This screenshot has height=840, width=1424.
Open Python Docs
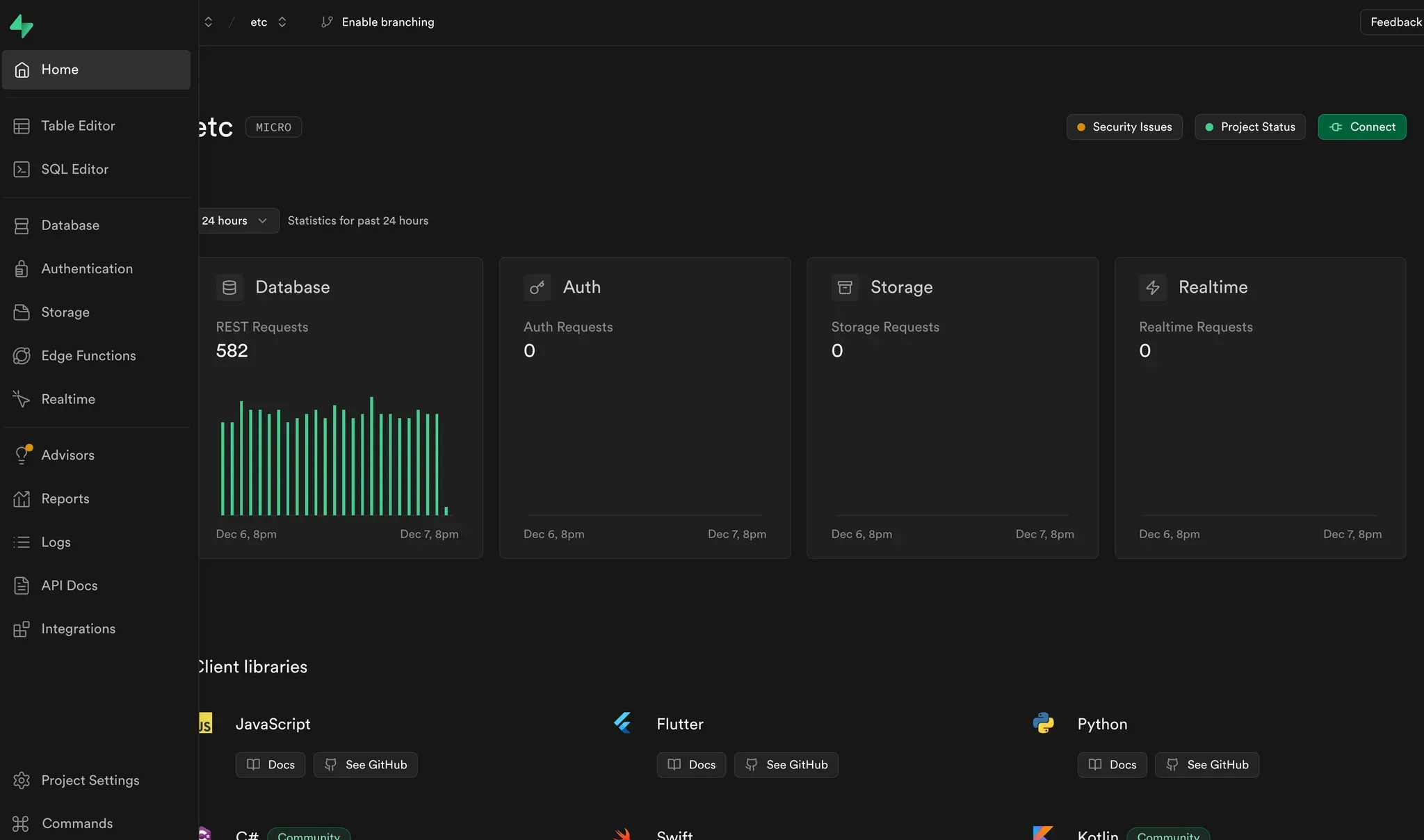[x=1112, y=765]
